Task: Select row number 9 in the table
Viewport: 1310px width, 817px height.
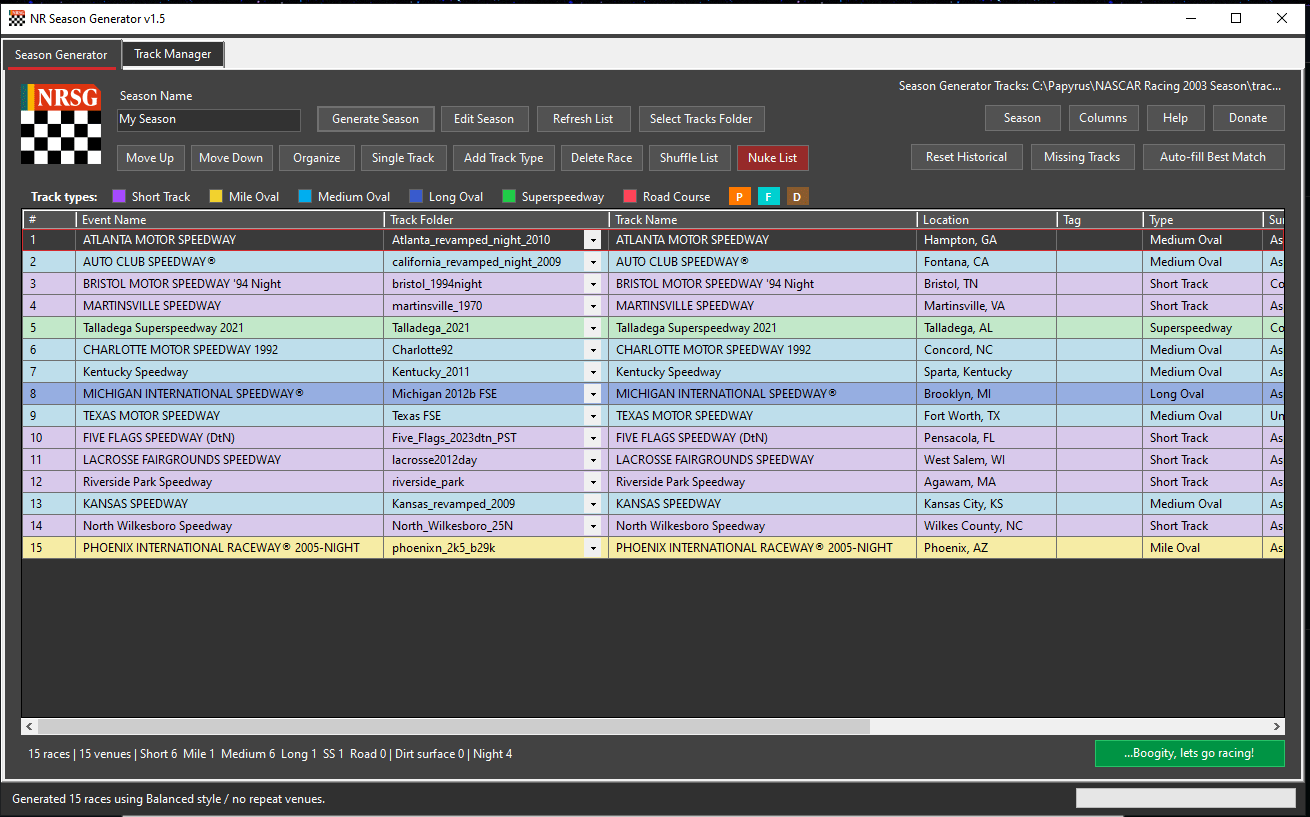Action: click(49, 416)
